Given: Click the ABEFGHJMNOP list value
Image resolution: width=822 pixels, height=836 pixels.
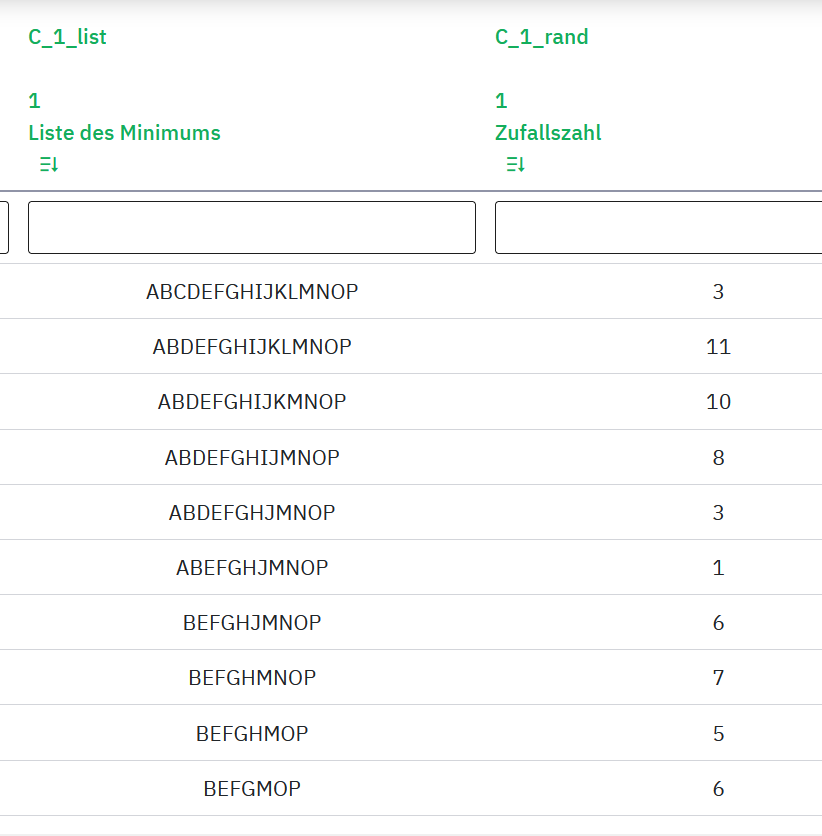Looking at the screenshot, I should (252, 568).
